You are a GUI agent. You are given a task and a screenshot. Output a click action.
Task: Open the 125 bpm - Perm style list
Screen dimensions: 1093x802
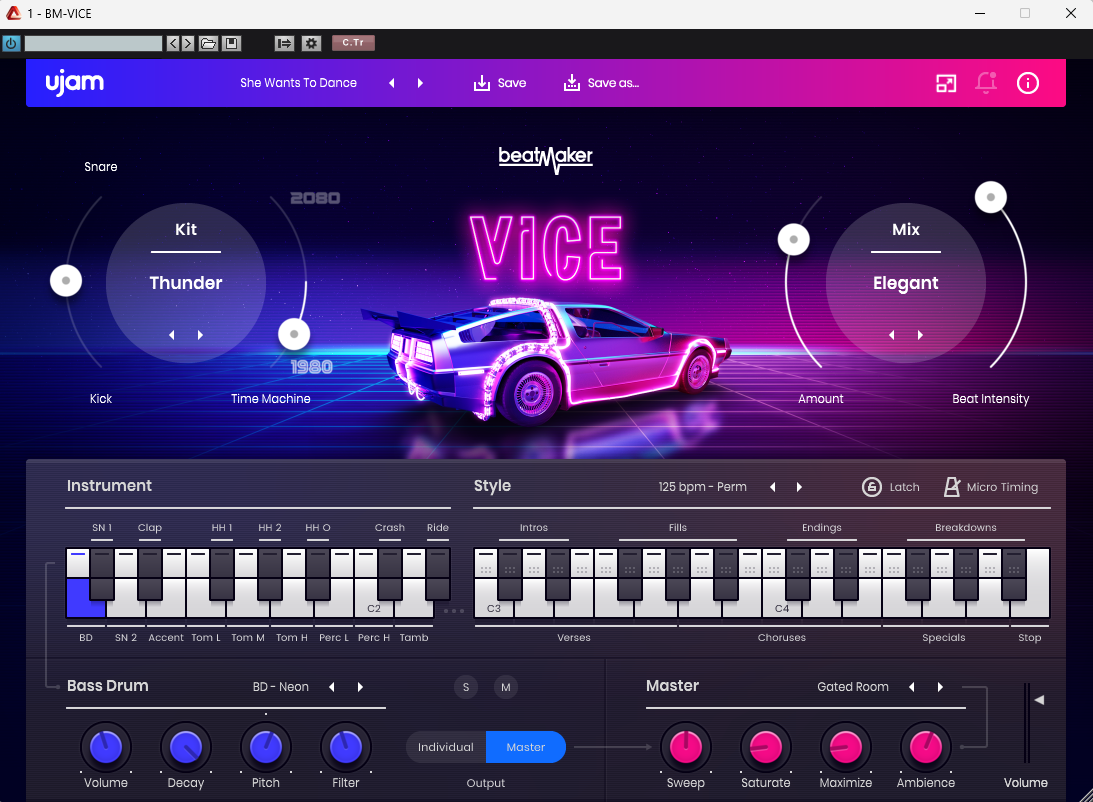click(703, 487)
